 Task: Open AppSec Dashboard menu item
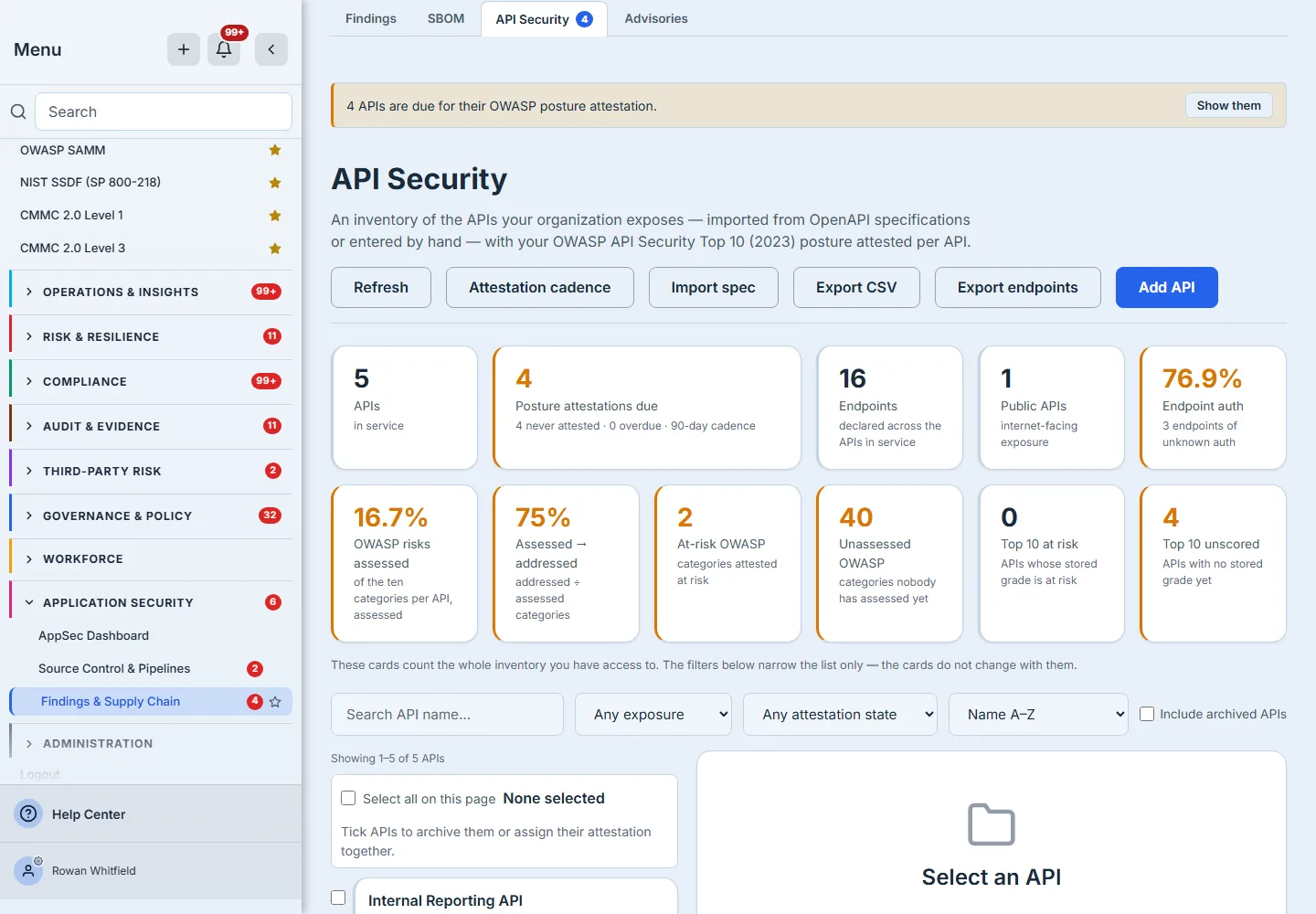93,636
